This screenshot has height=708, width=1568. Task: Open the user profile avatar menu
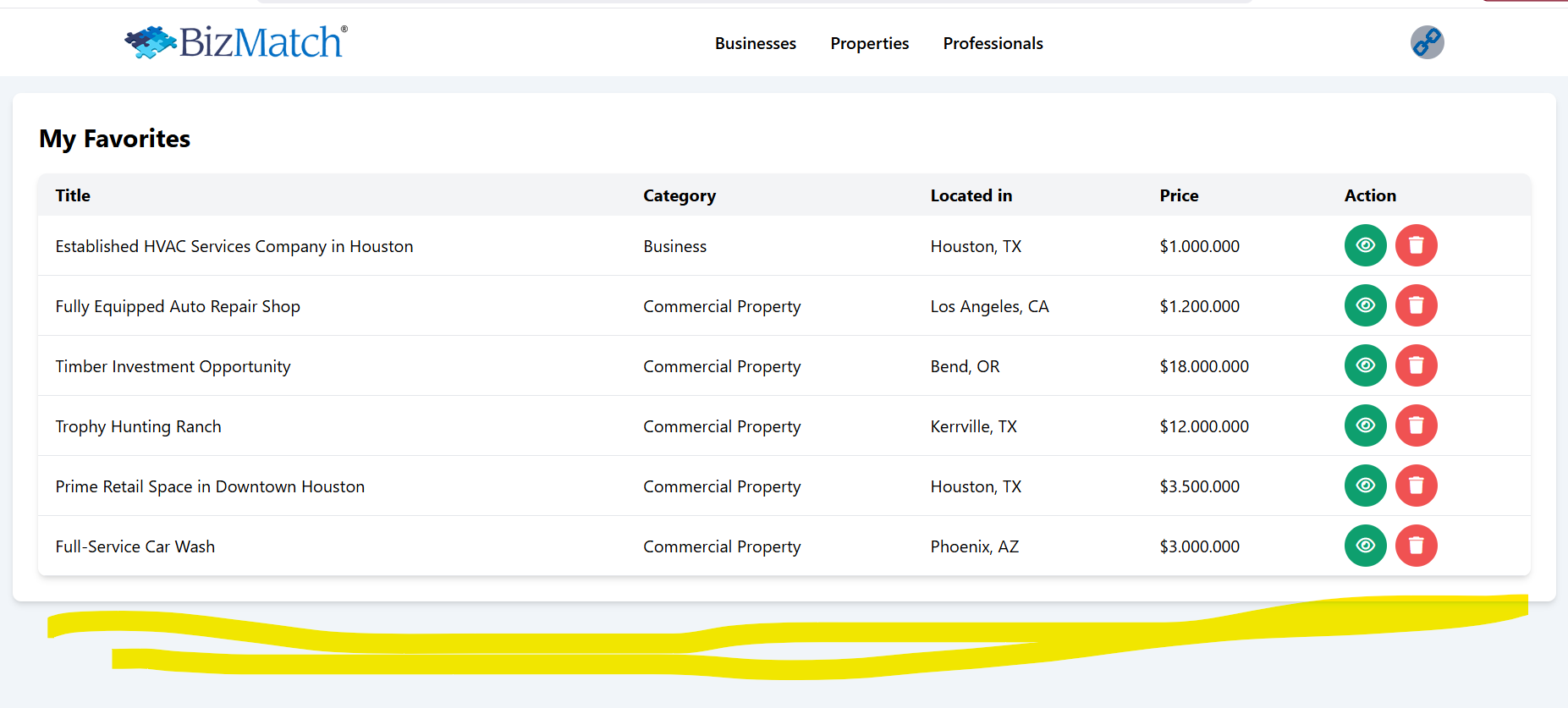(x=1427, y=42)
